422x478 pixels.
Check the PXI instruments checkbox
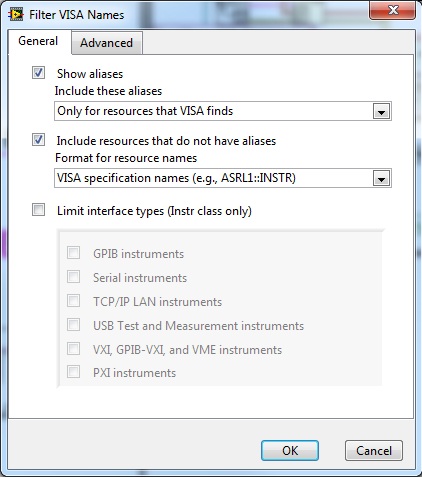pos(73,372)
